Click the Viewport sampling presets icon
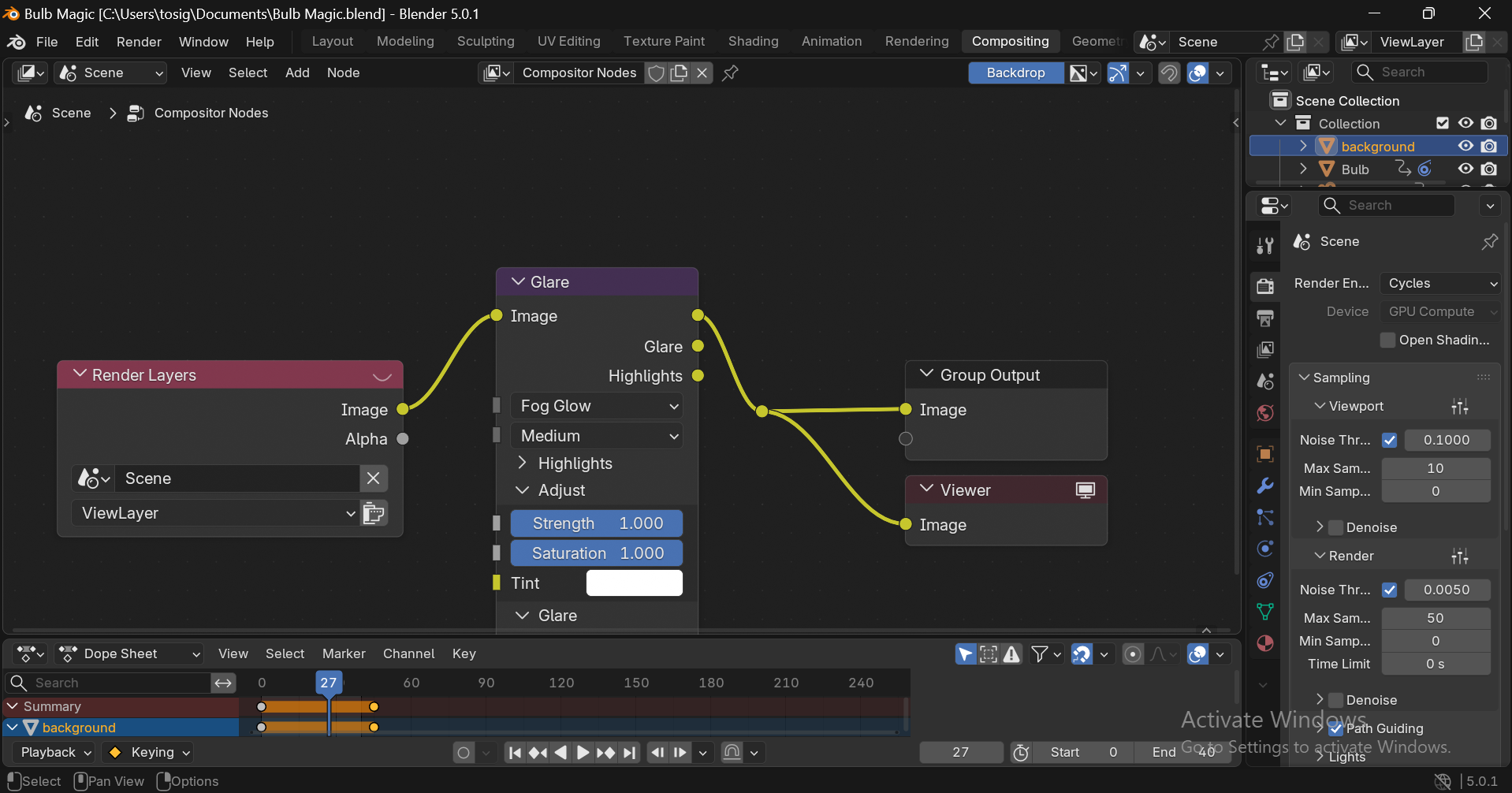Image resolution: width=1512 pixels, height=793 pixels. coord(1459,407)
